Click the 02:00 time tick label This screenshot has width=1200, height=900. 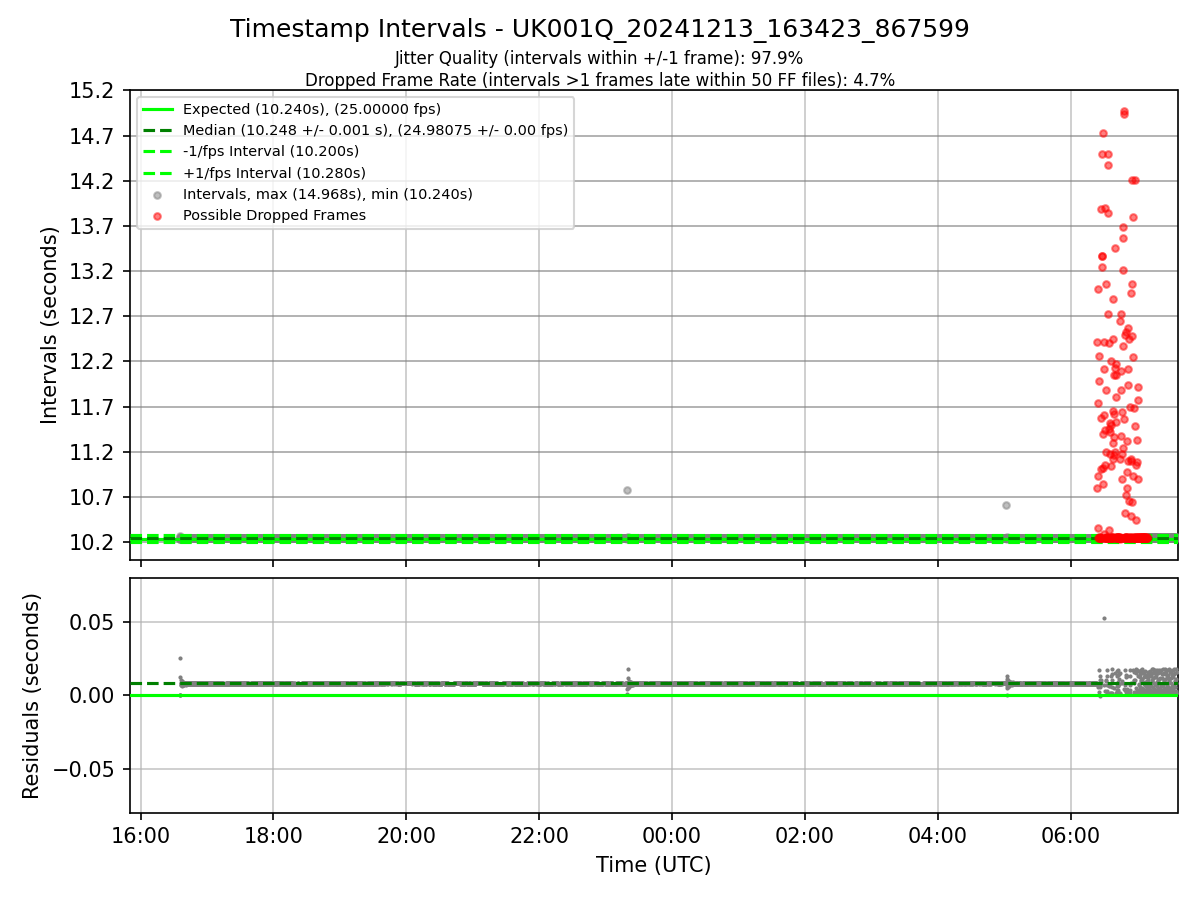[x=805, y=835]
